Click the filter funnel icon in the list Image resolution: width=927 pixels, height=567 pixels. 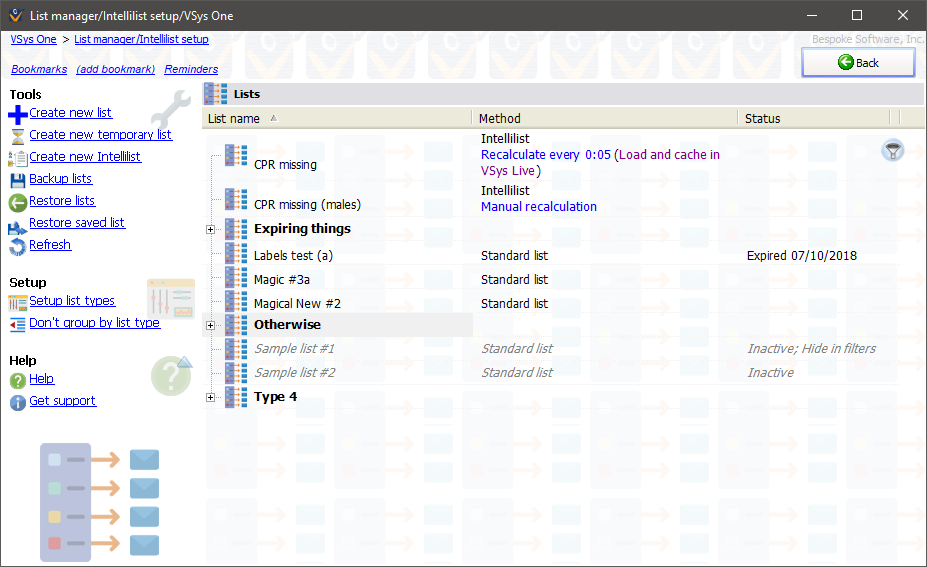pos(893,150)
